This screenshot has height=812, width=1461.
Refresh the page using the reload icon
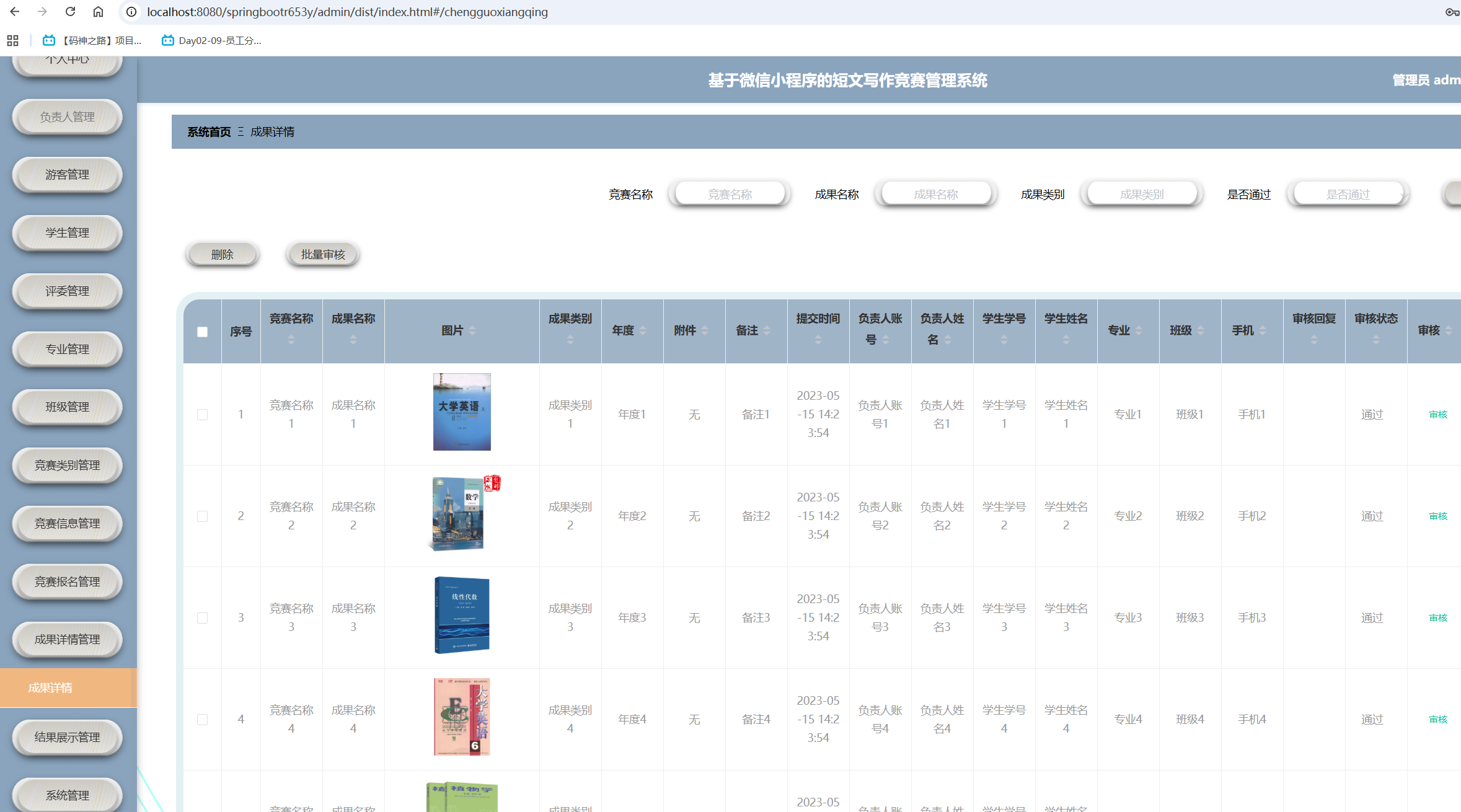[x=69, y=11]
